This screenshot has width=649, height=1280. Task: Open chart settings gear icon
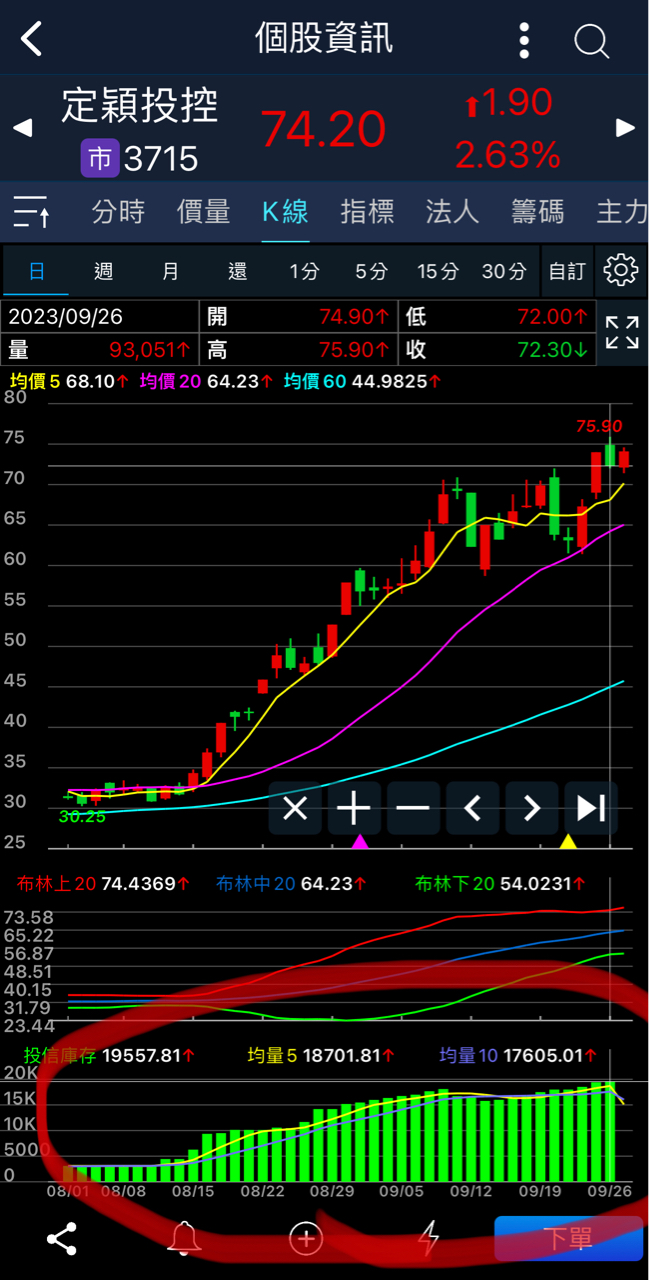621,270
